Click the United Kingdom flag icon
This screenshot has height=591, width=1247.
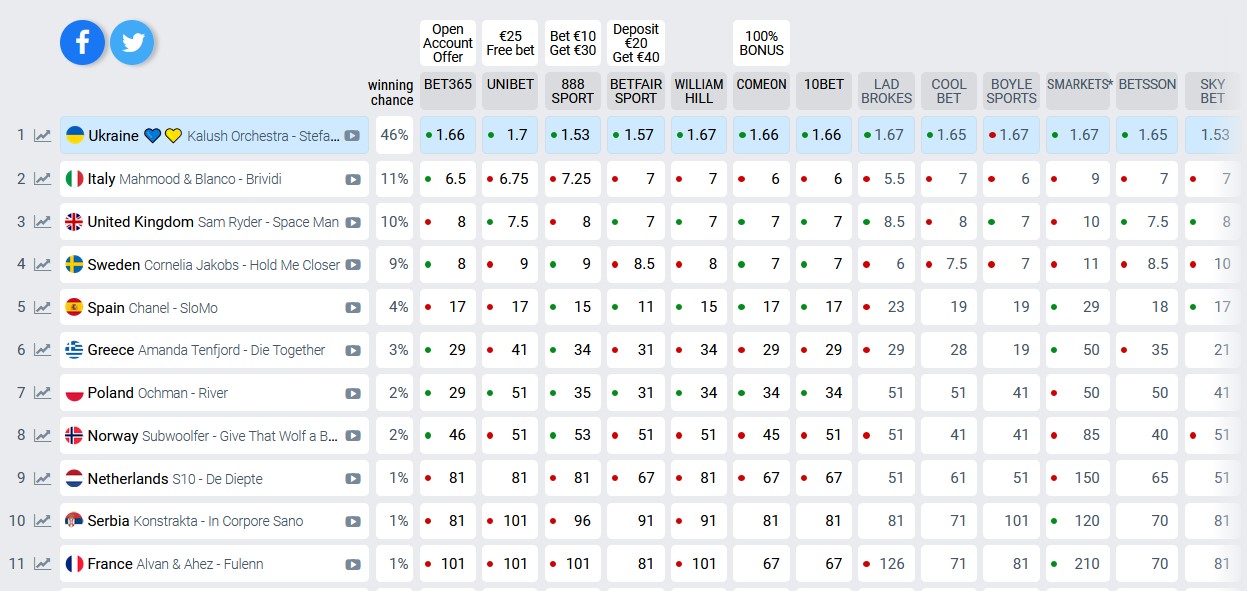pyautogui.click(x=74, y=222)
